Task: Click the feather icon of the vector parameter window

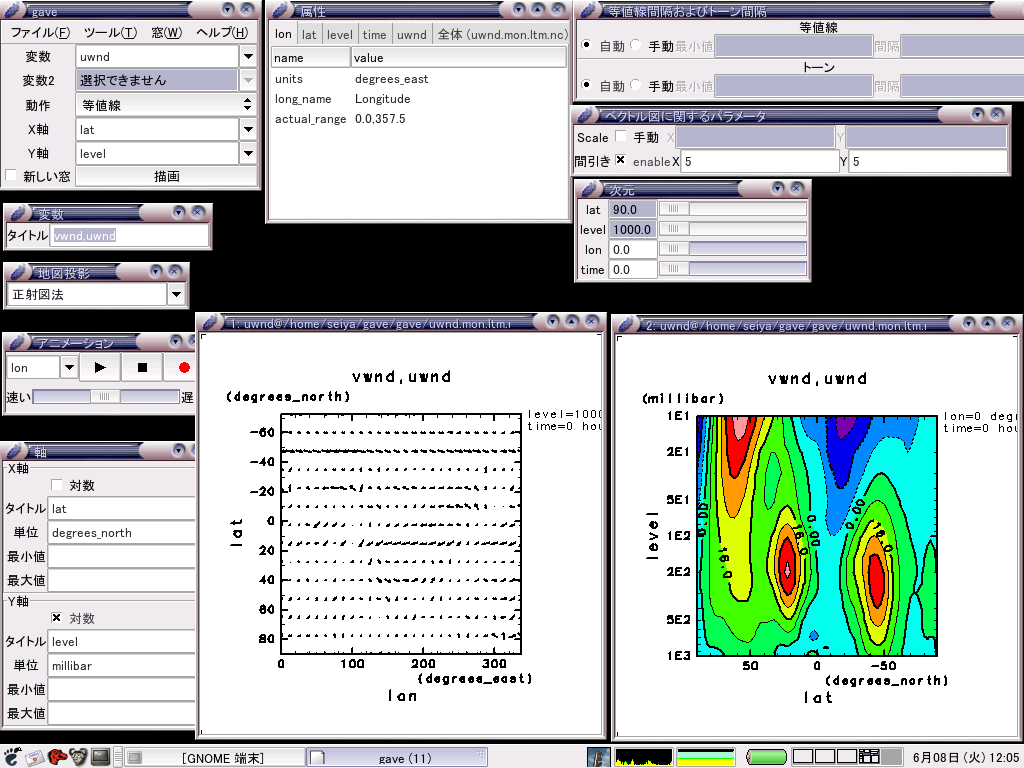Action: point(586,115)
